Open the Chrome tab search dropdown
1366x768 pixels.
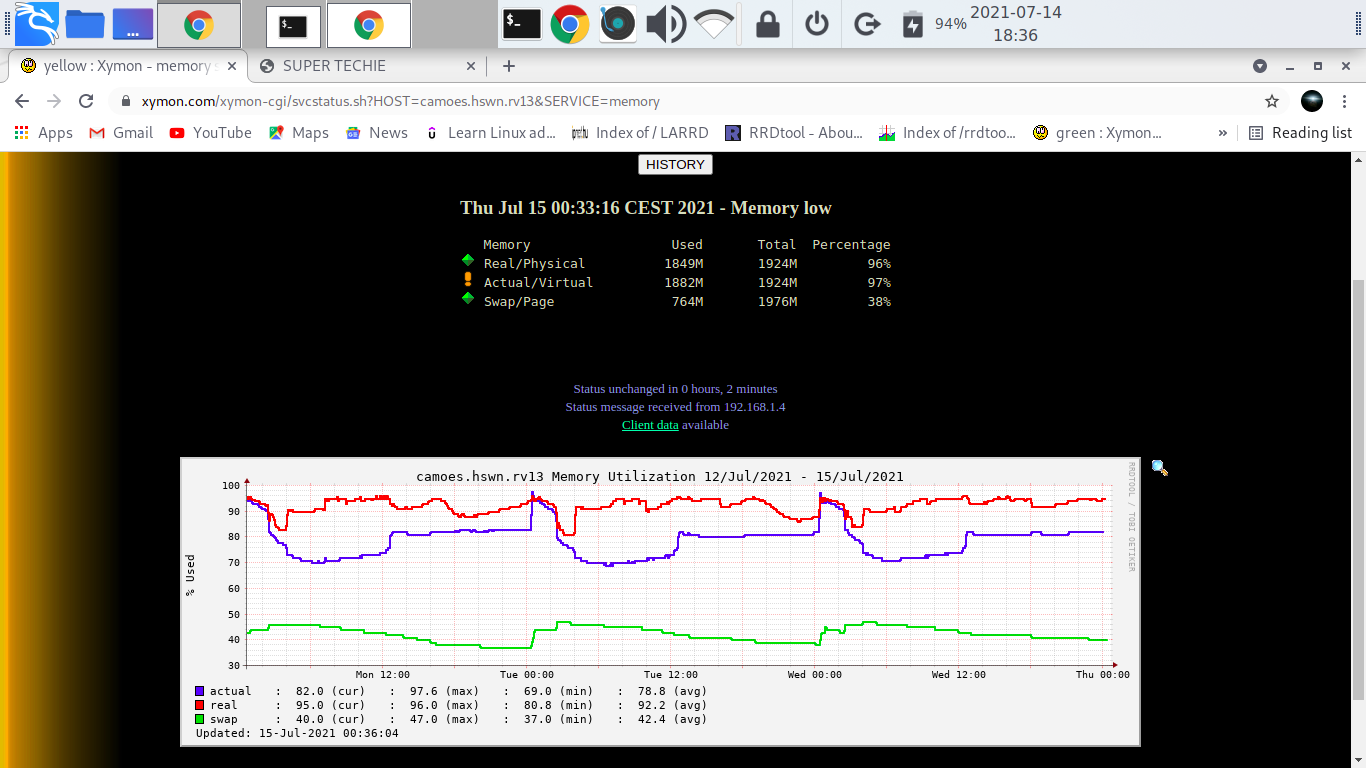point(1260,66)
